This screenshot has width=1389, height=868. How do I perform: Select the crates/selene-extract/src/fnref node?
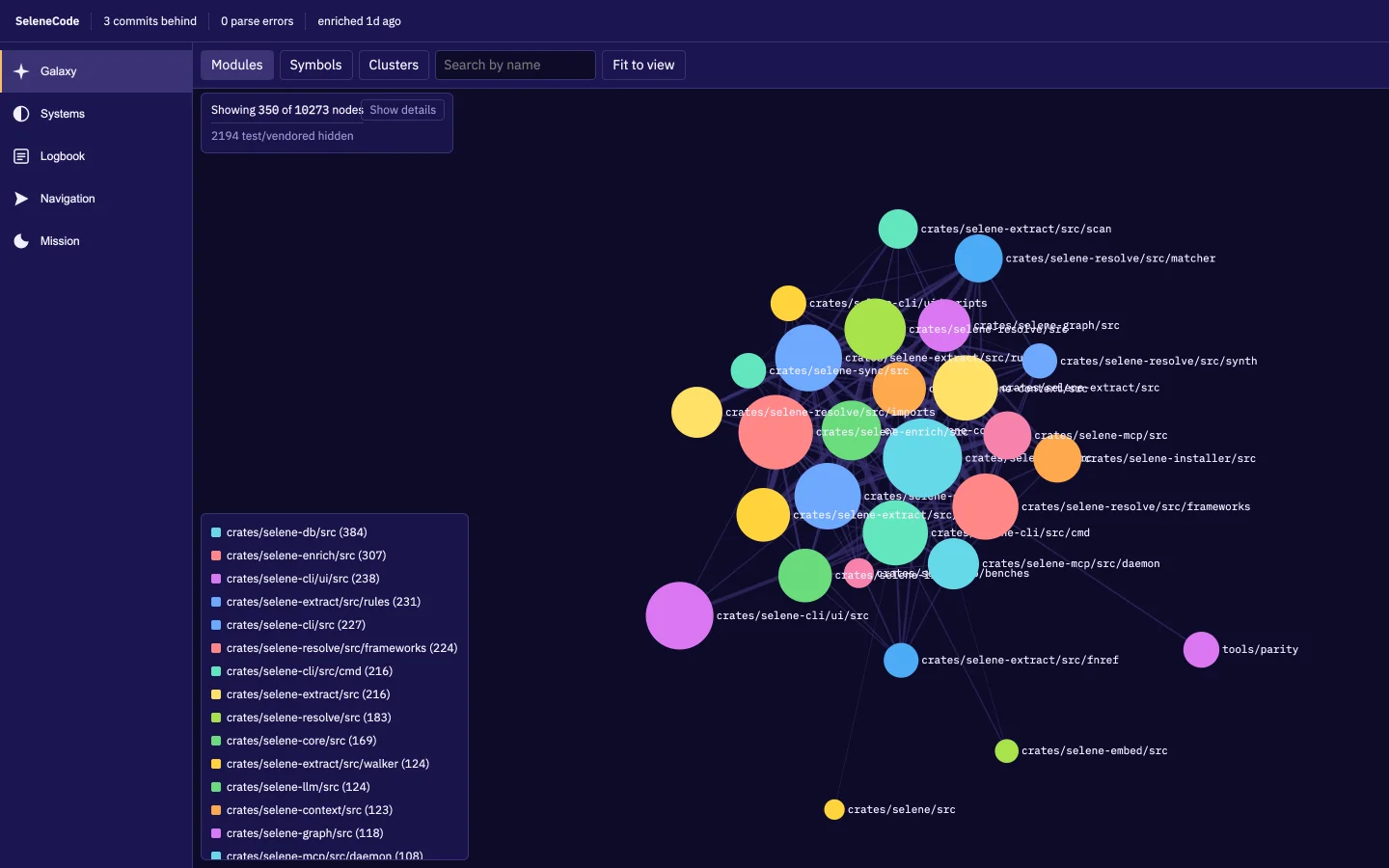click(901, 660)
